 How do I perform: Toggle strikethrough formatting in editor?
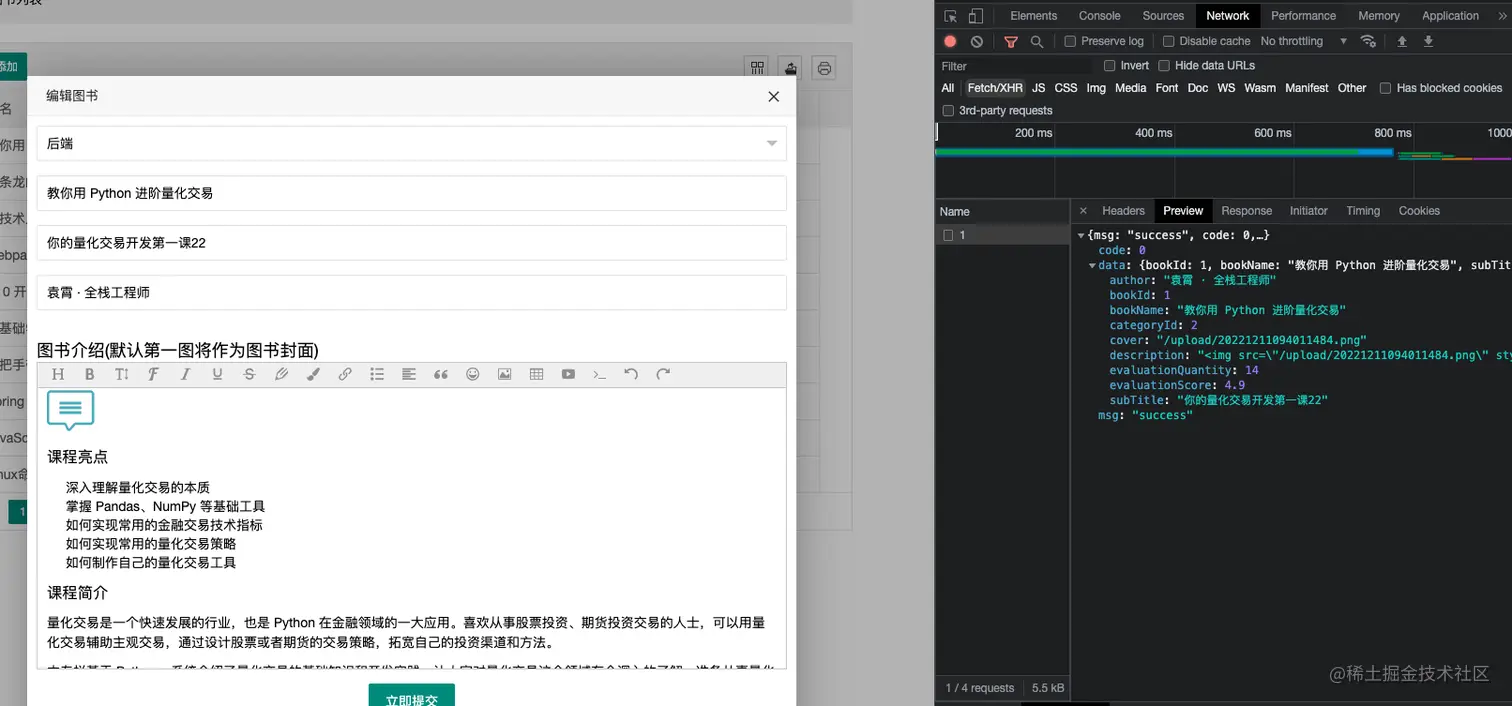coord(249,374)
